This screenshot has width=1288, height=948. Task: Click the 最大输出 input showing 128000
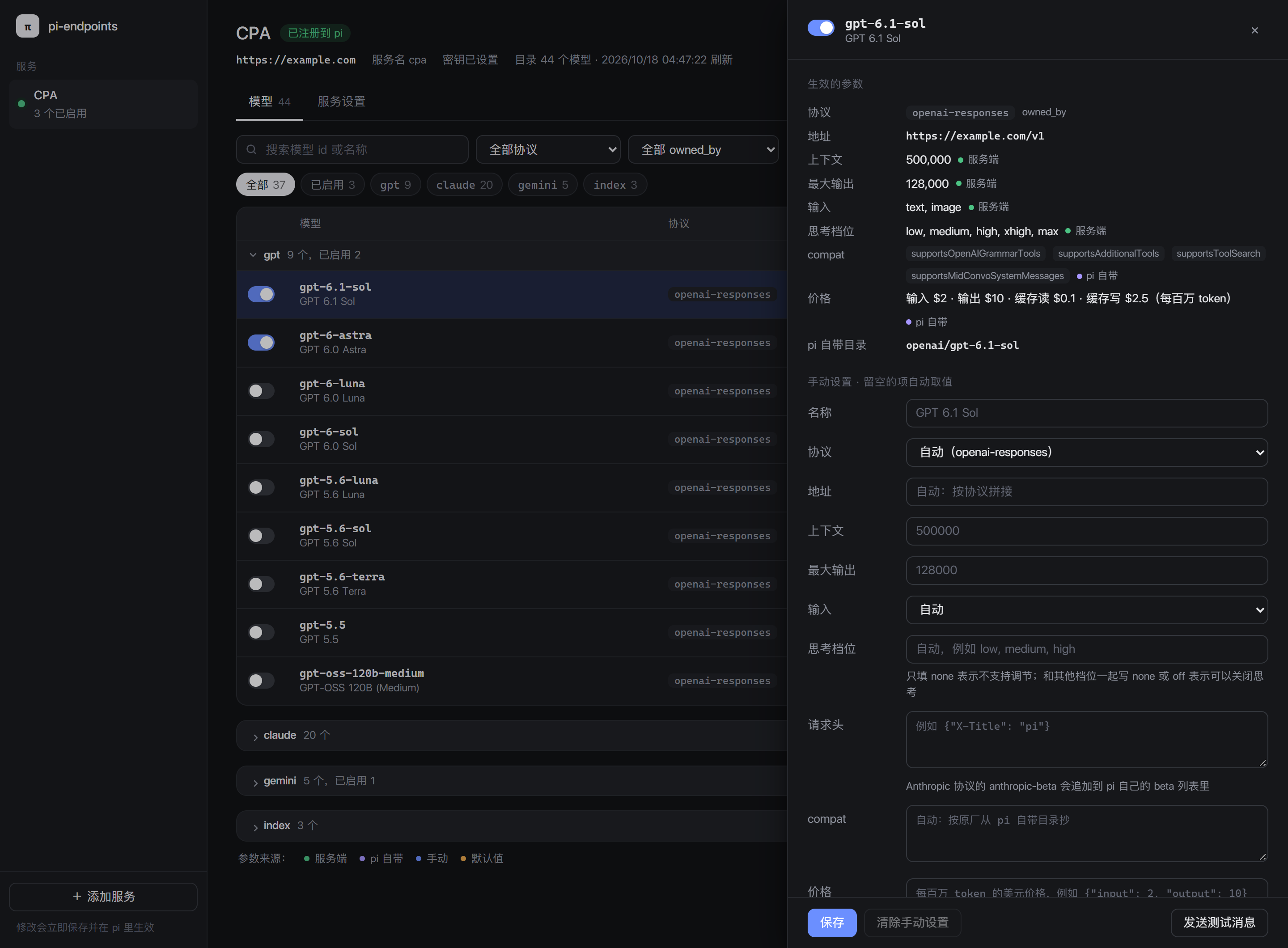click(1087, 571)
